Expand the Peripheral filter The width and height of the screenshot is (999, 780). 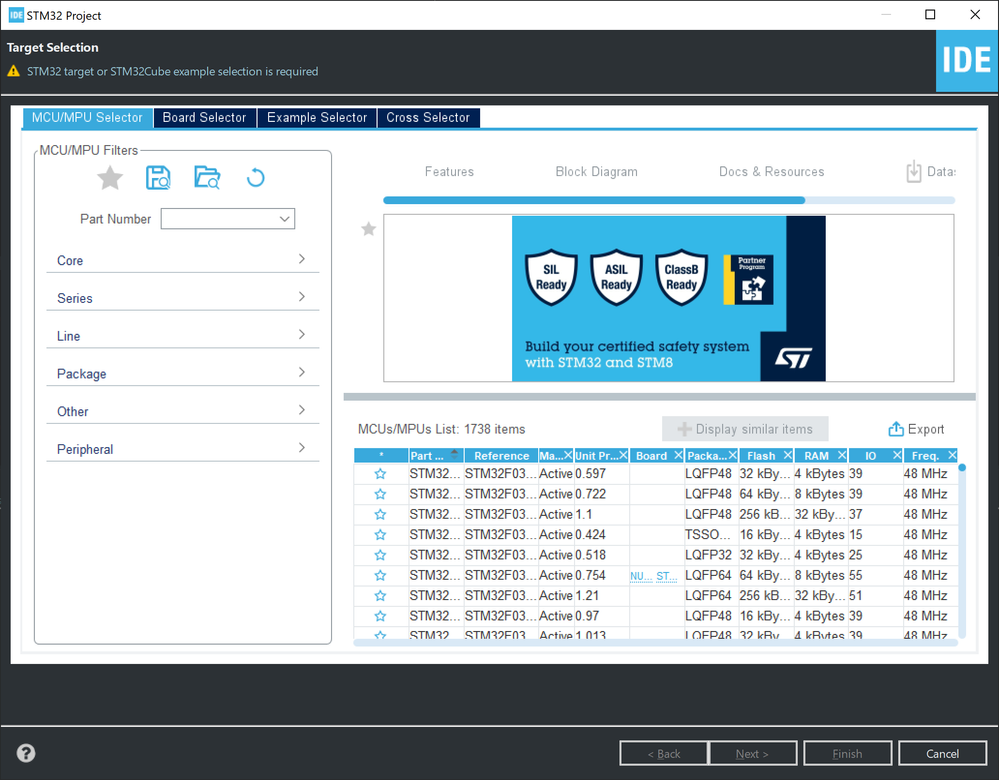click(x=182, y=449)
